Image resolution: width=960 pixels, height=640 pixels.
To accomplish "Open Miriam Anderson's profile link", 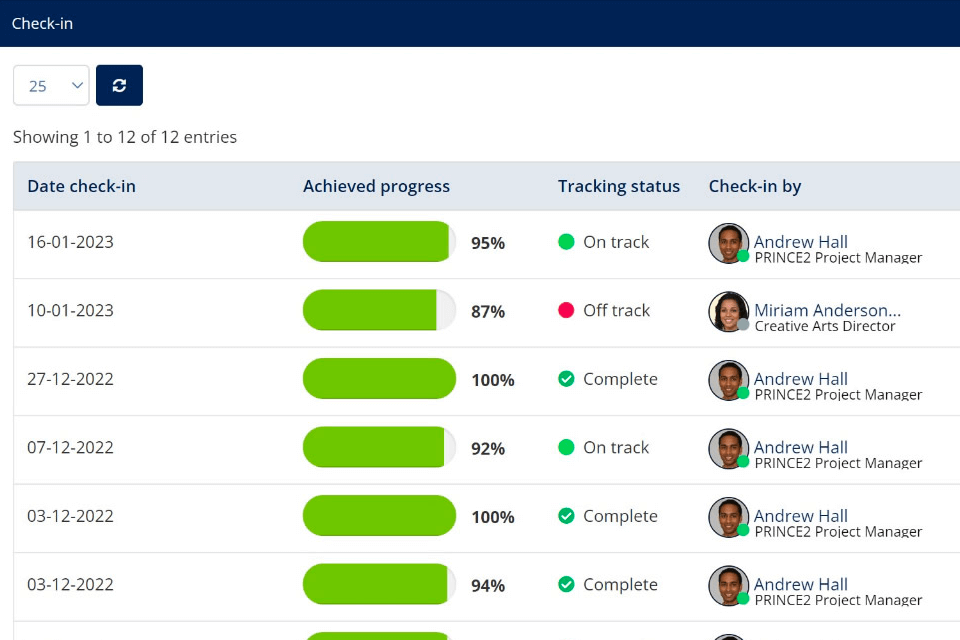I will tap(827, 310).
